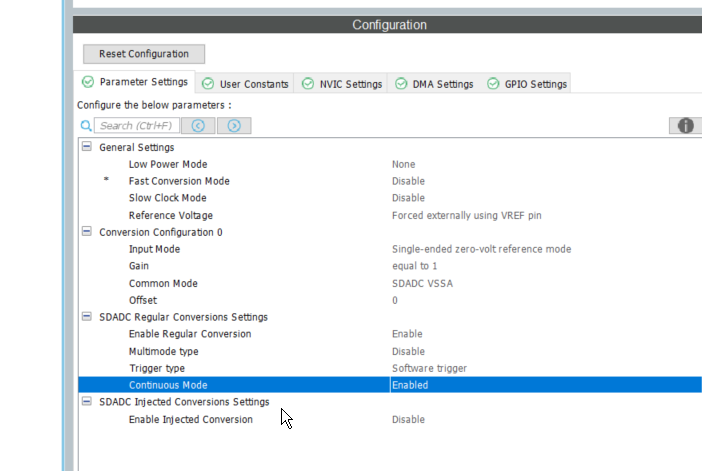
Task: Click the DMA Settings green check icon
Action: 400,84
